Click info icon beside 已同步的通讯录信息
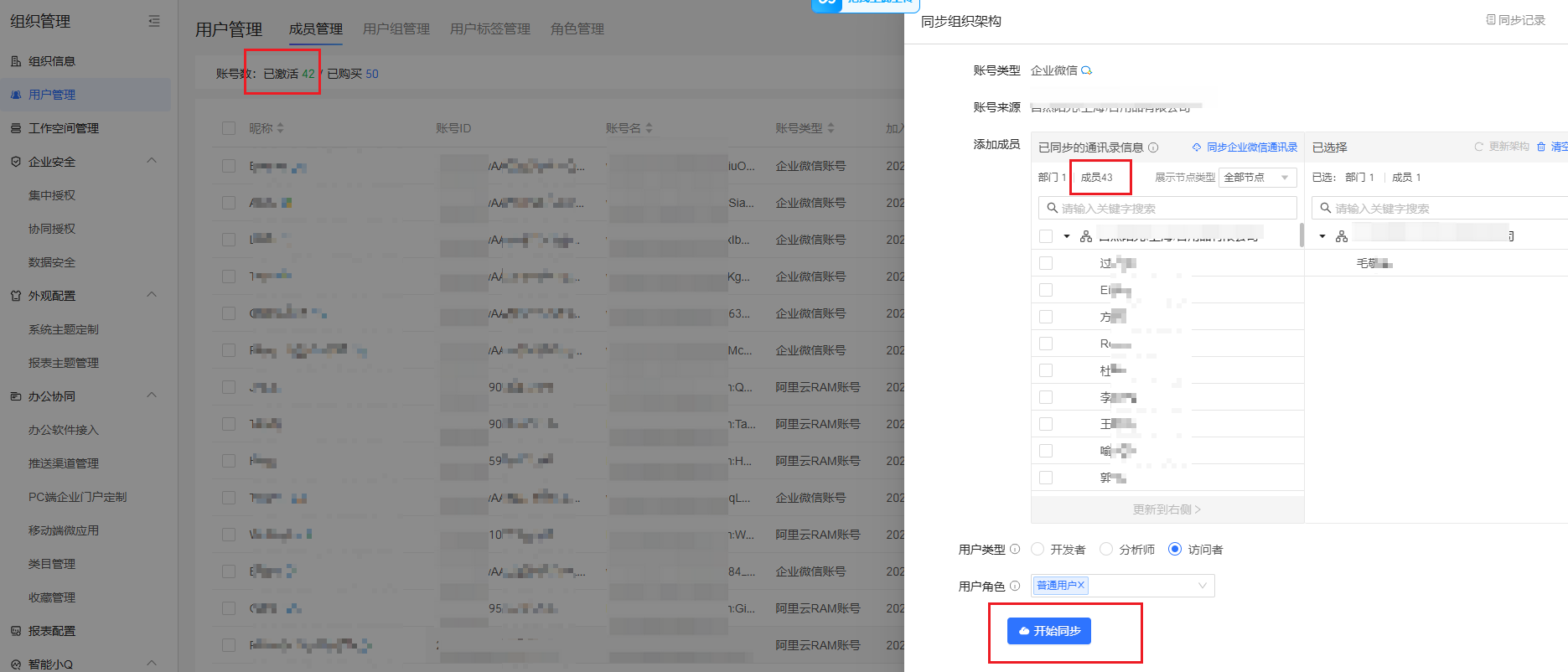The width and height of the screenshot is (1568, 672). (x=1153, y=147)
